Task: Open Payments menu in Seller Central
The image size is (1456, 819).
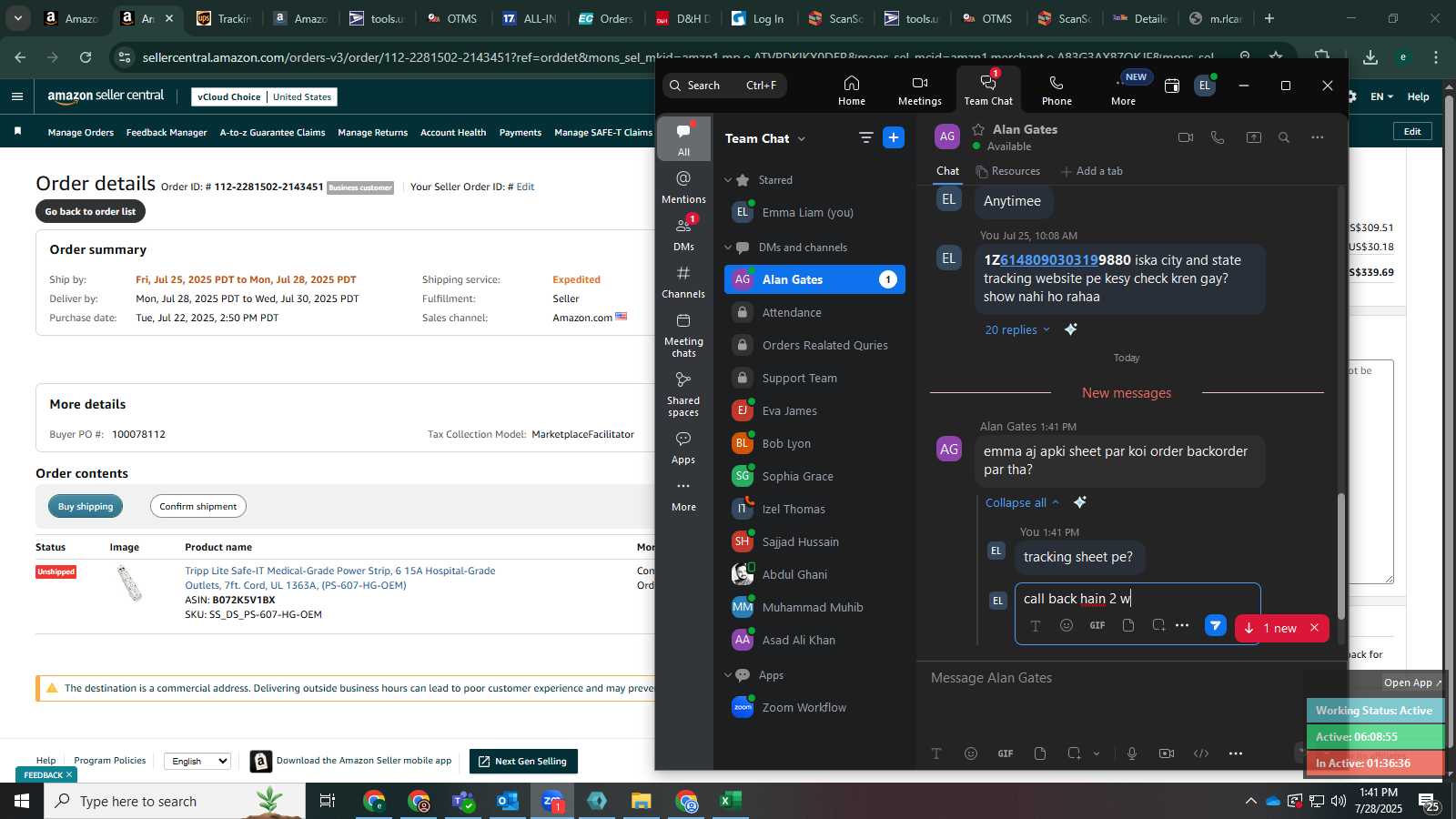Action: (x=521, y=132)
